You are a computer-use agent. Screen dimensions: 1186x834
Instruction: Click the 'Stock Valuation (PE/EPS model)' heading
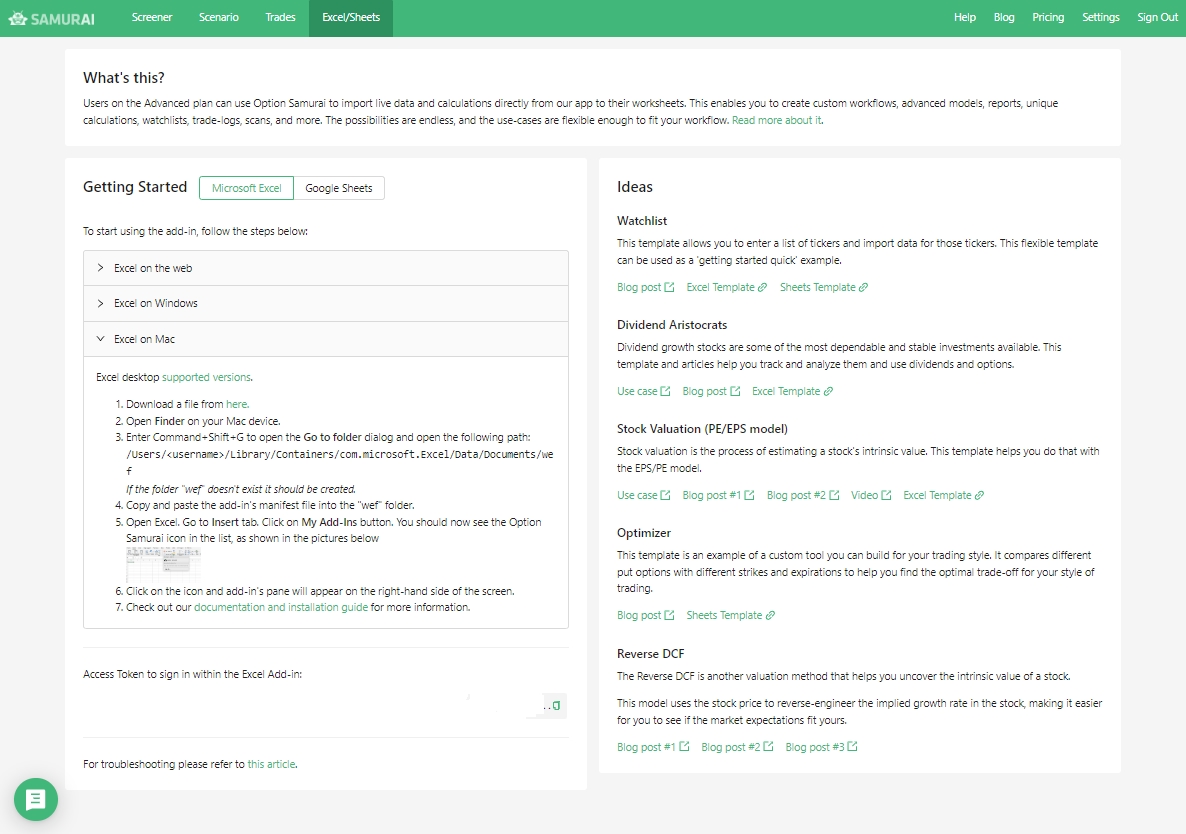click(702, 429)
